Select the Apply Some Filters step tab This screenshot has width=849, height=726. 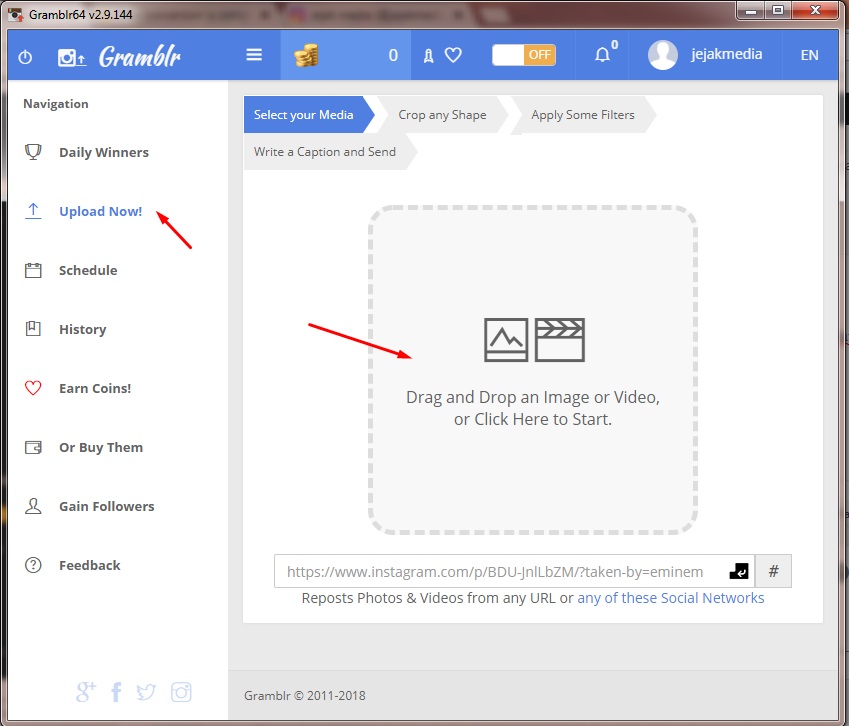pyautogui.click(x=583, y=115)
